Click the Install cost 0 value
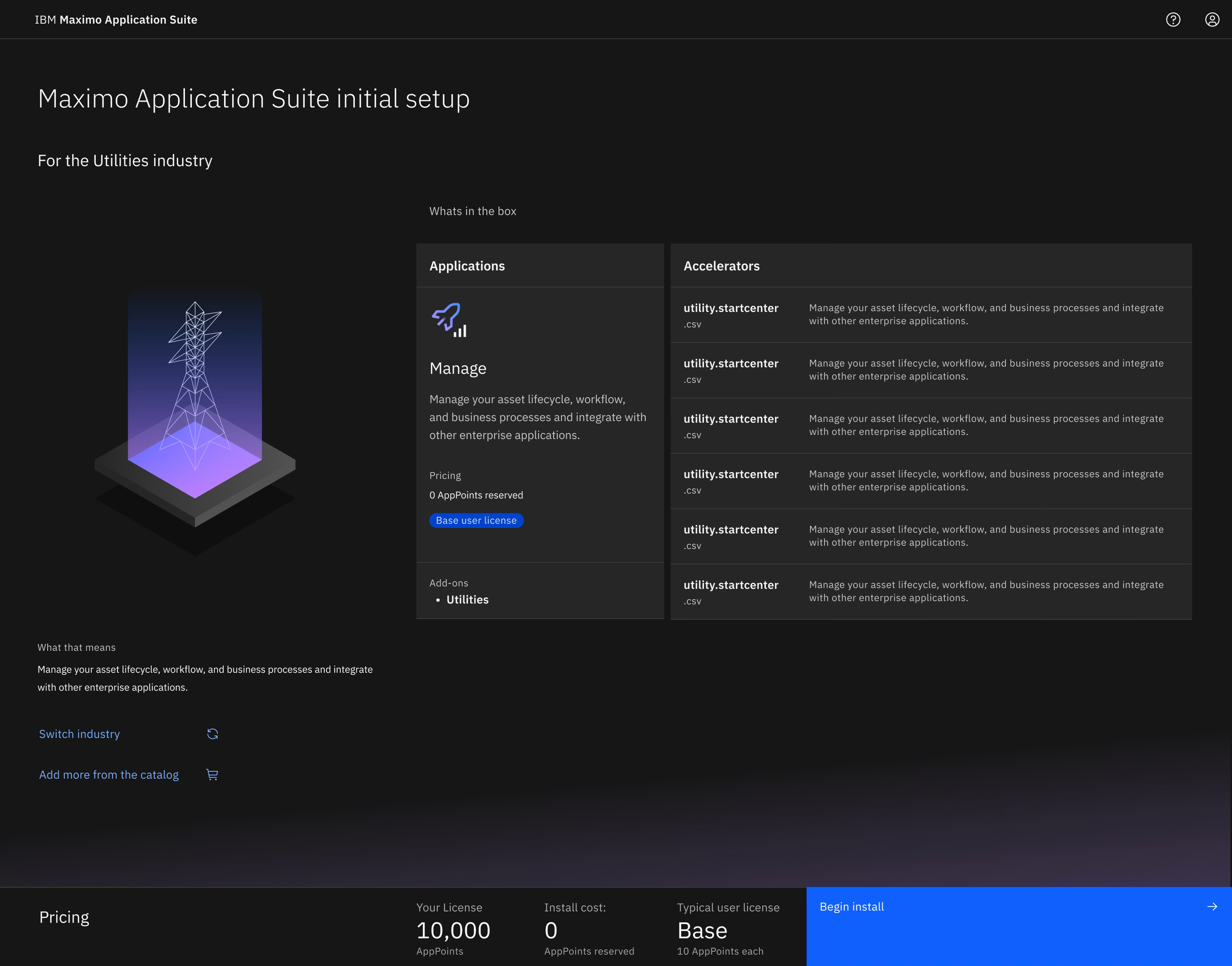Viewport: 1232px width, 966px height. (551, 931)
